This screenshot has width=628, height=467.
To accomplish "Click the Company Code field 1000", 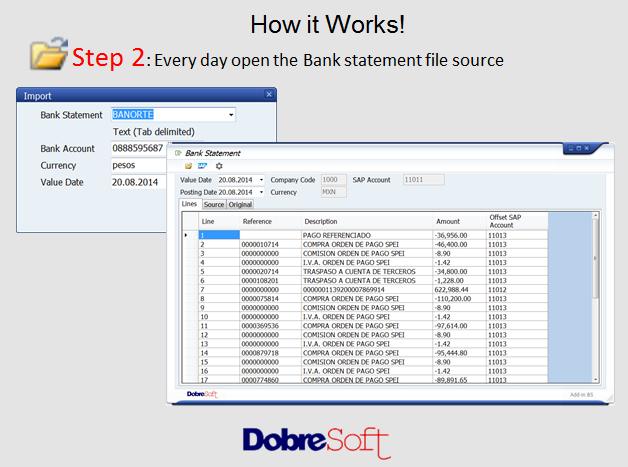I will click(334, 180).
